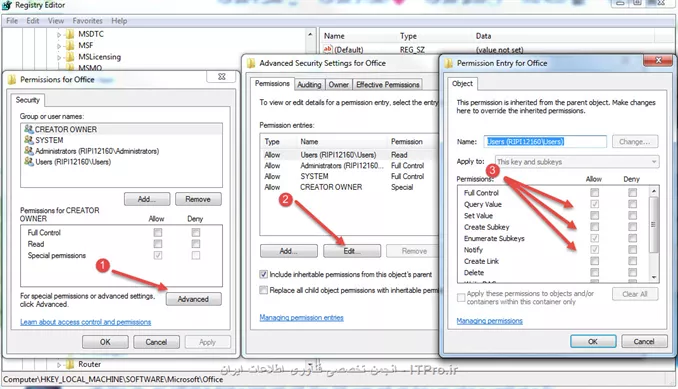This screenshot has width=678, height=389.
Task: Click the Advanced button in Permissions dialog
Action: [193, 299]
